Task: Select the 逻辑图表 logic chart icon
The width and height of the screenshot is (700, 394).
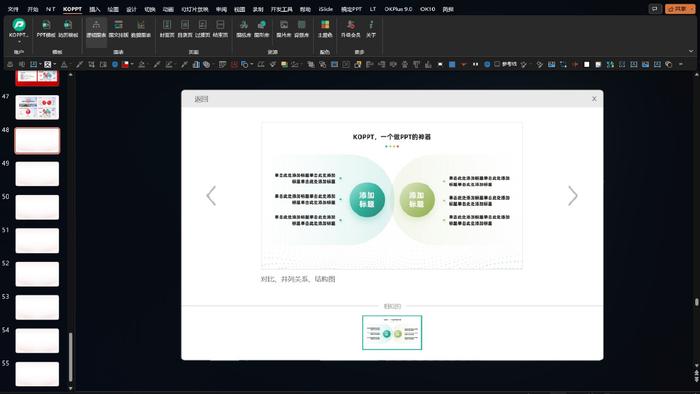Action: (96, 29)
